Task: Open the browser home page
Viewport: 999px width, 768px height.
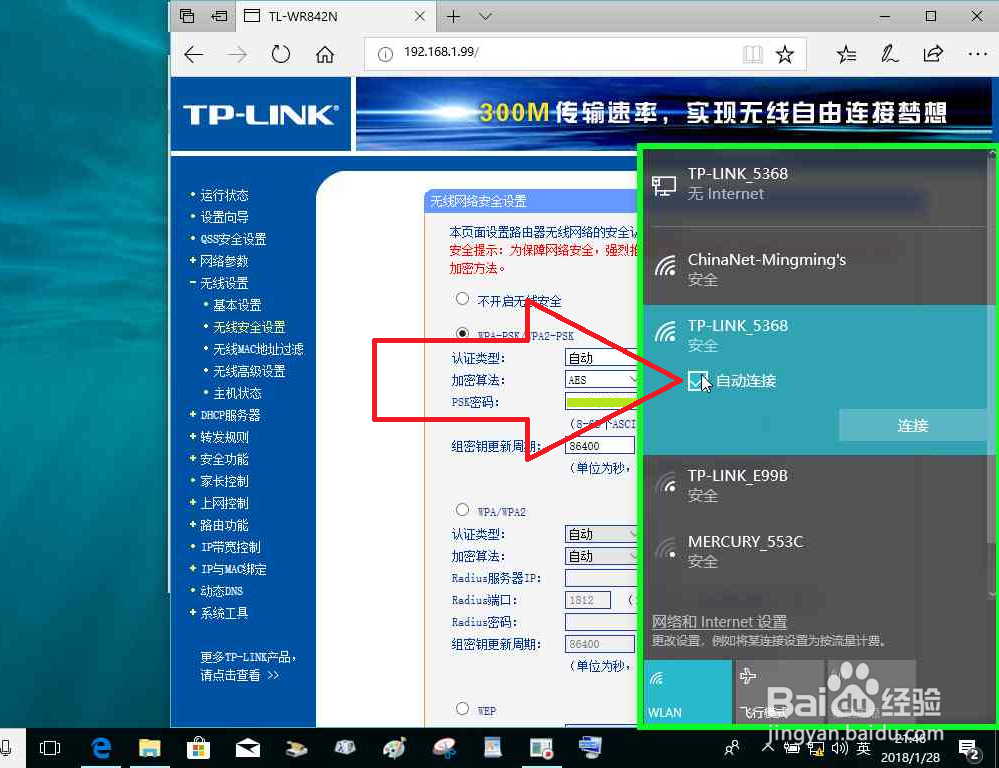Action: (325, 55)
